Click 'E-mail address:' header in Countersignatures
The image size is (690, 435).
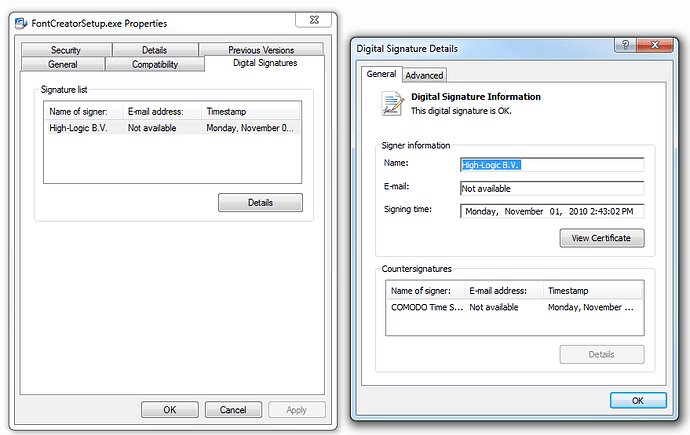504,291
